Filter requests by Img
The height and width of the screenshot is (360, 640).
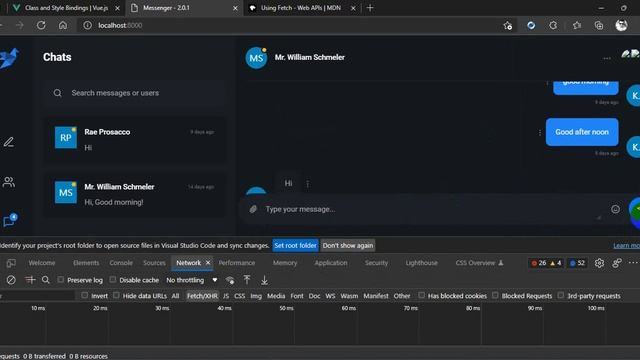click(256, 296)
